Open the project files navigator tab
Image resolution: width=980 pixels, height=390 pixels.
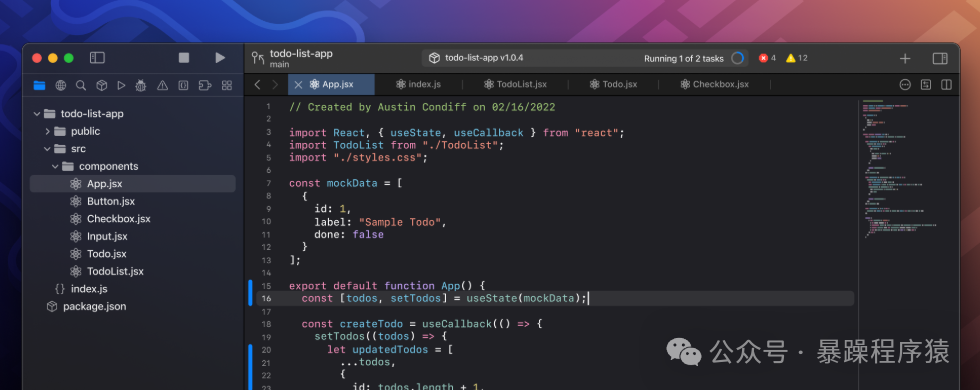(x=39, y=86)
